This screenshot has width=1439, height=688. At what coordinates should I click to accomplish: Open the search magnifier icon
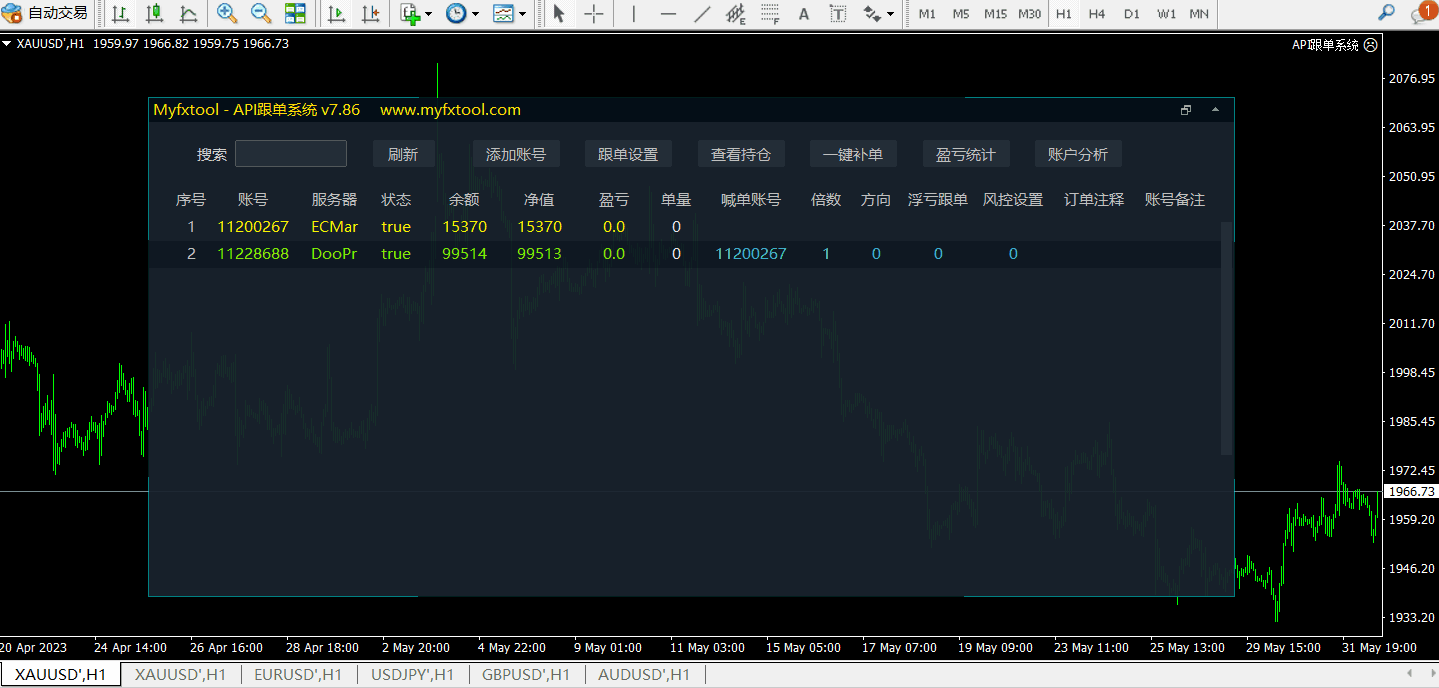pyautogui.click(x=1385, y=13)
